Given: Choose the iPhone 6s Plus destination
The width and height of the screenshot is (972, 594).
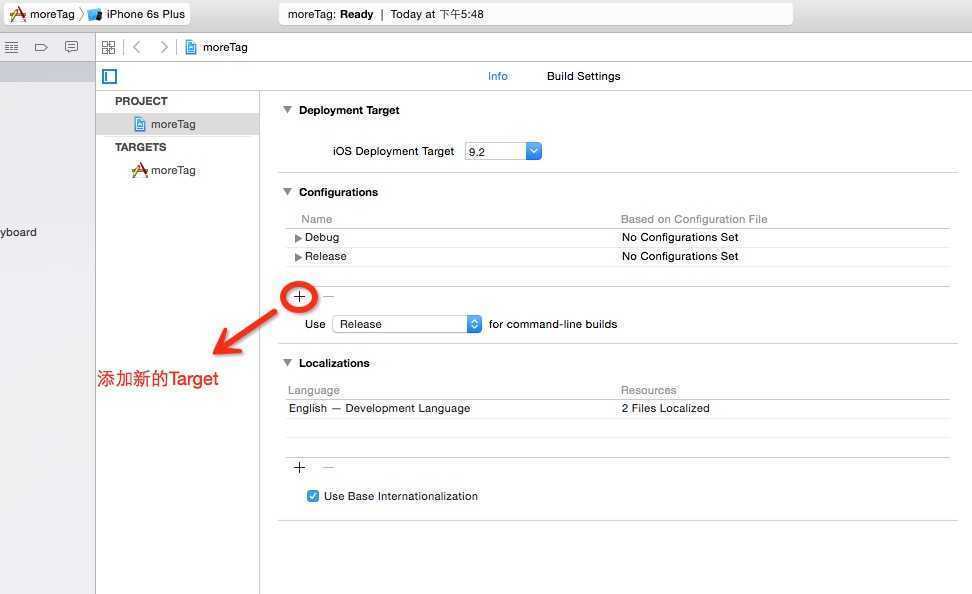Looking at the screenshot, I should coord(137,14).
